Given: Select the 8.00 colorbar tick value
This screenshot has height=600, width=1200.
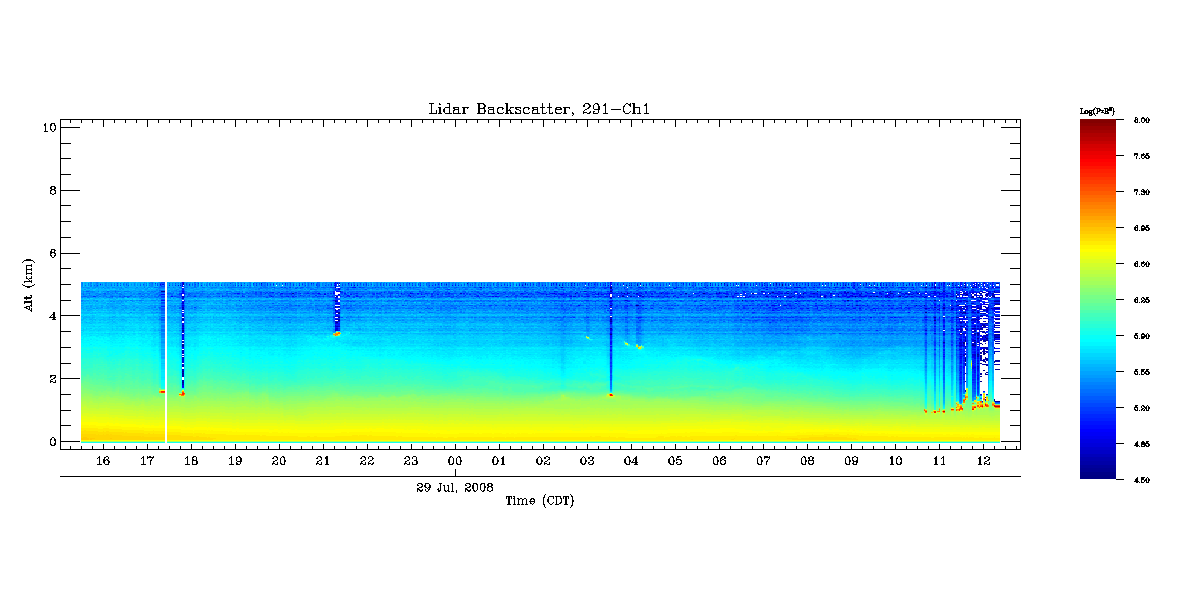Looking at the screenshot, I should pos(1142,120).
